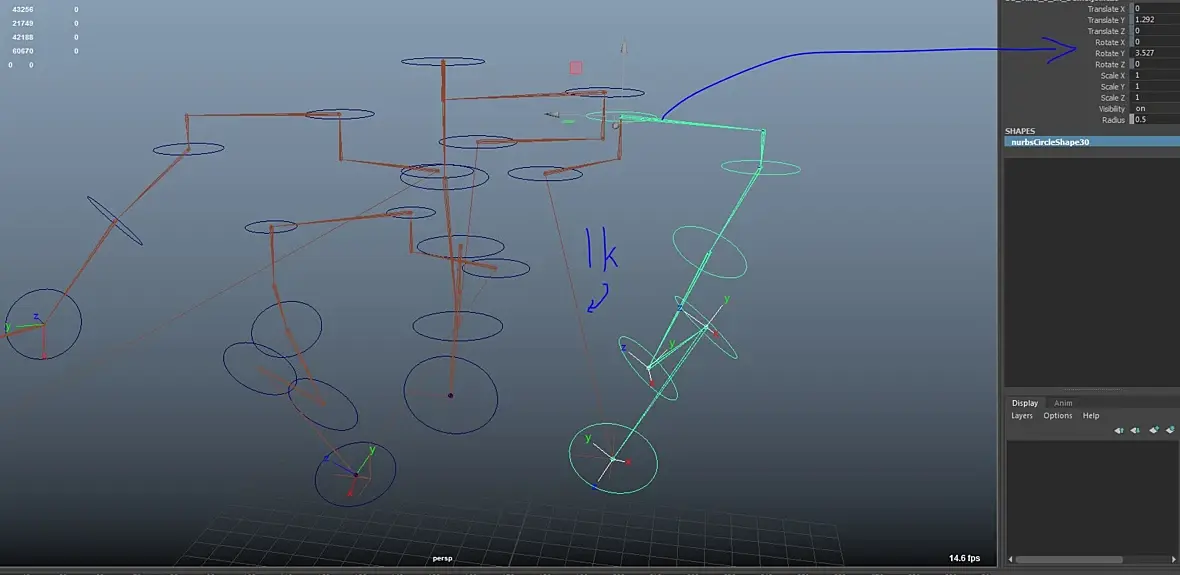1180x575 pixels.
Task: Select the large cyan foot control circle
Action: click(613, 458)
